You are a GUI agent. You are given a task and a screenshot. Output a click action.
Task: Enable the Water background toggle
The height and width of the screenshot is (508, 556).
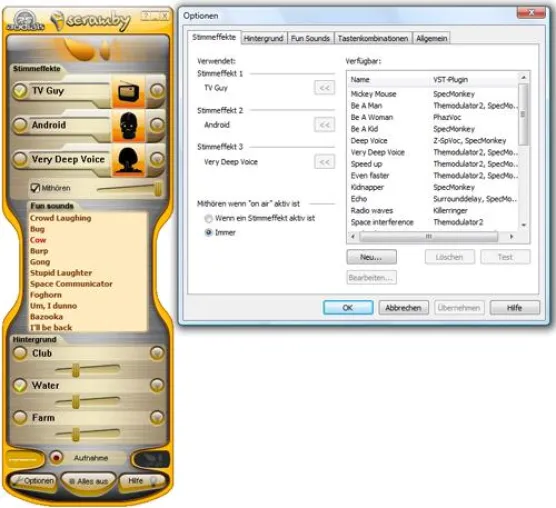pyautogui.click(x=20, y=385)
